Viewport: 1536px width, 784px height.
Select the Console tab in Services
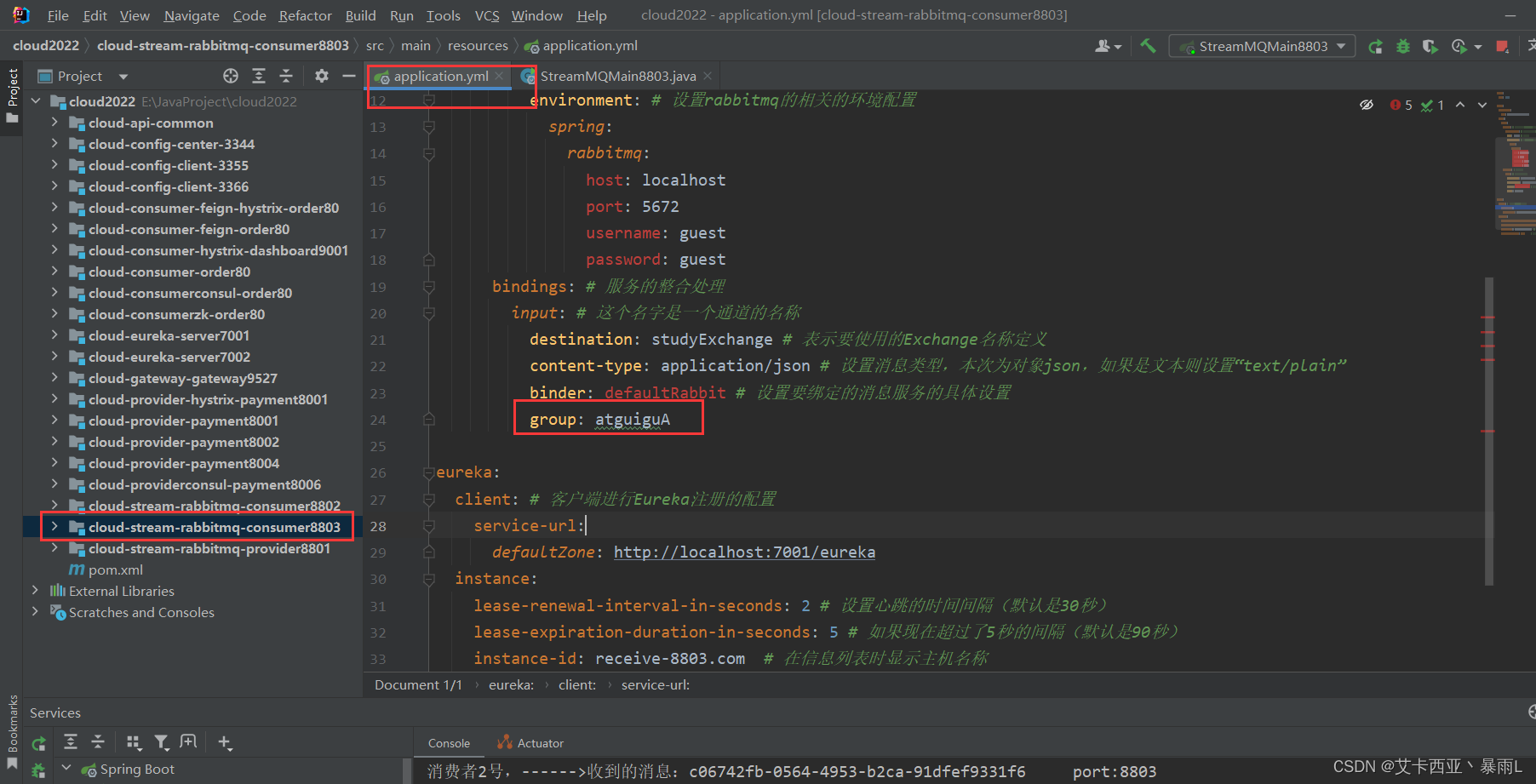(449, 743)
